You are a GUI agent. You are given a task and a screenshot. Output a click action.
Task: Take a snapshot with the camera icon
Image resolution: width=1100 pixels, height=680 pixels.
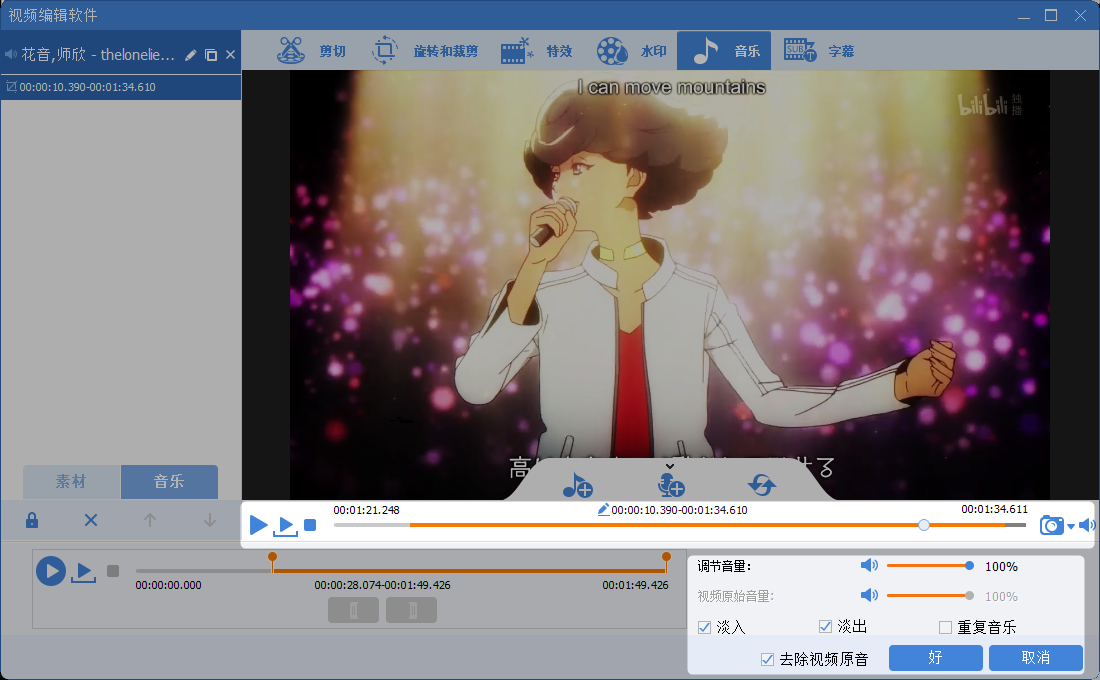point(1052,525)
